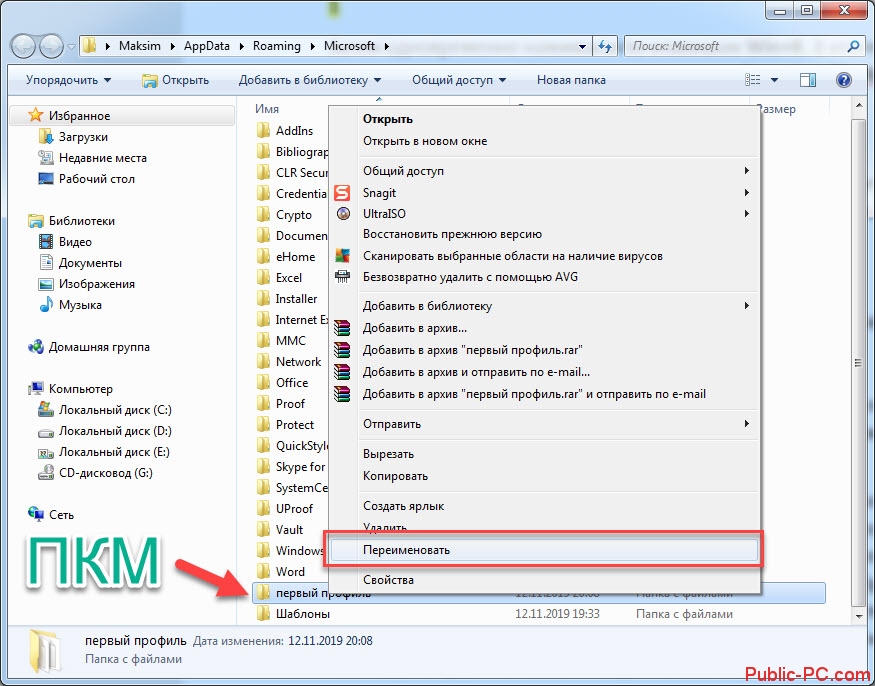875x686 pixels.
Task: Expand the arrow after Roaming in path
Action: coord(312,46)
